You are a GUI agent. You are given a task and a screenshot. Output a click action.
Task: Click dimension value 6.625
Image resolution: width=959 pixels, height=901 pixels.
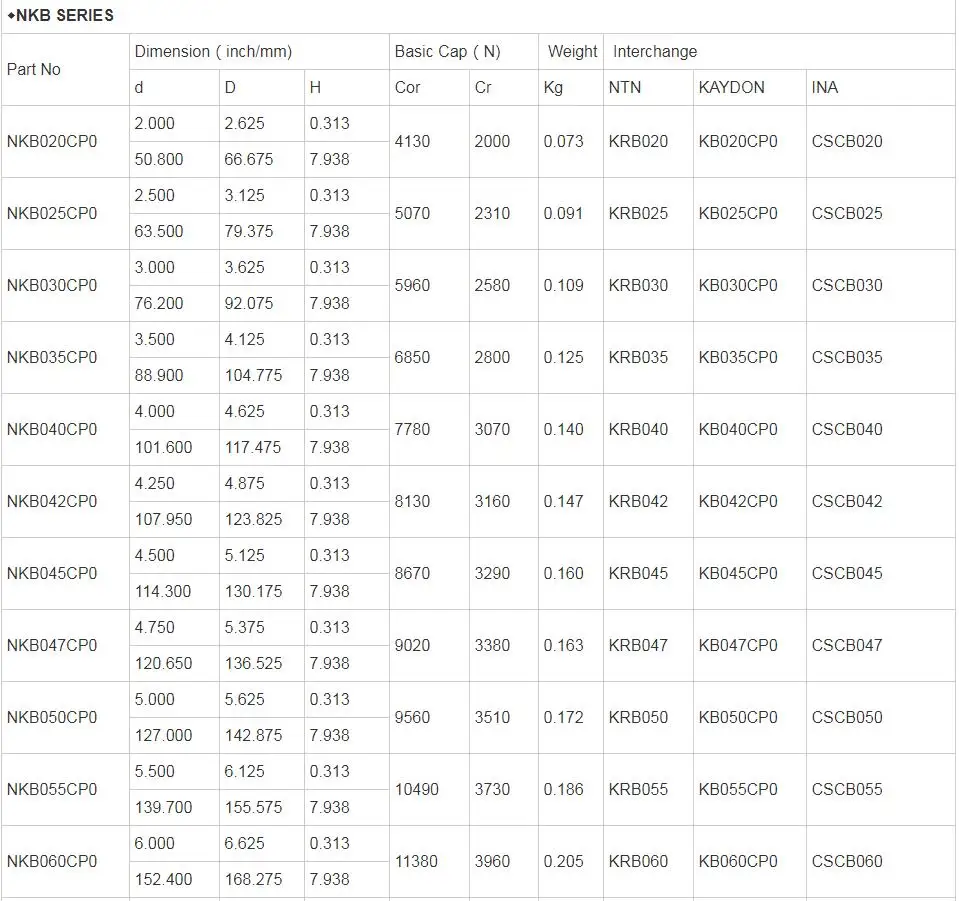[x=245, y=844]
